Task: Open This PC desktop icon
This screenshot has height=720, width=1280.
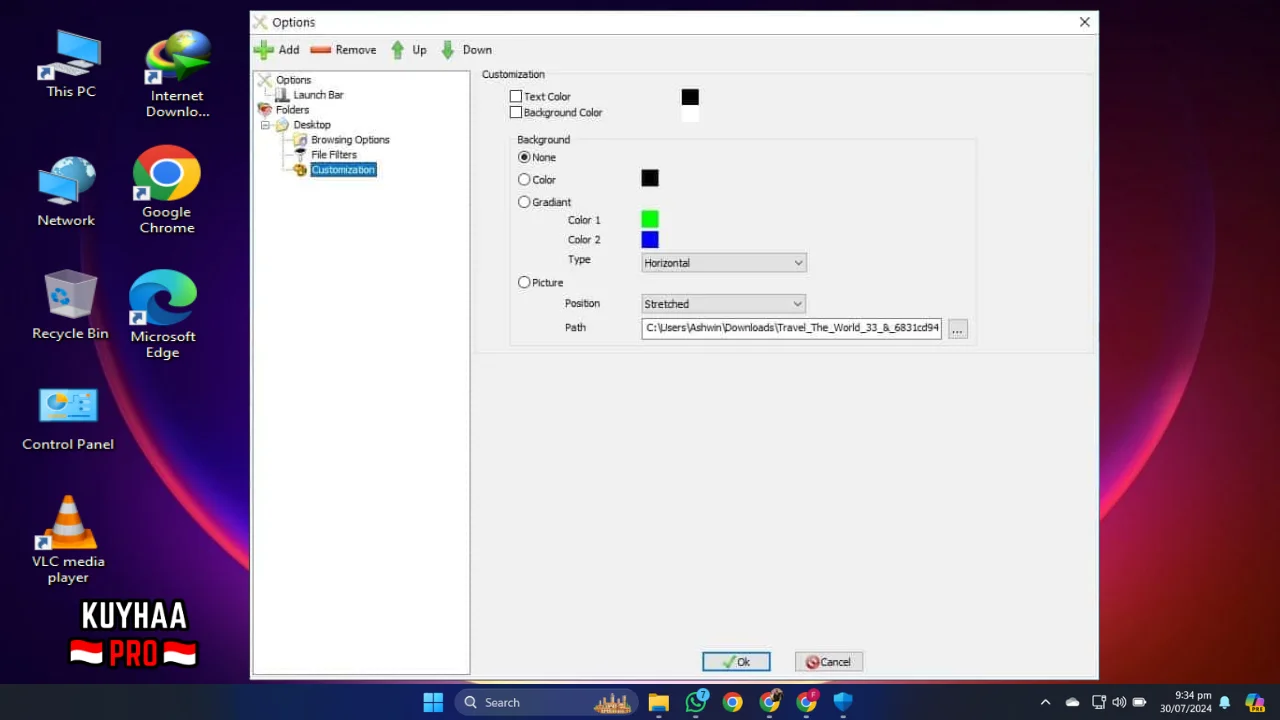Action: [x=72, y=63]
